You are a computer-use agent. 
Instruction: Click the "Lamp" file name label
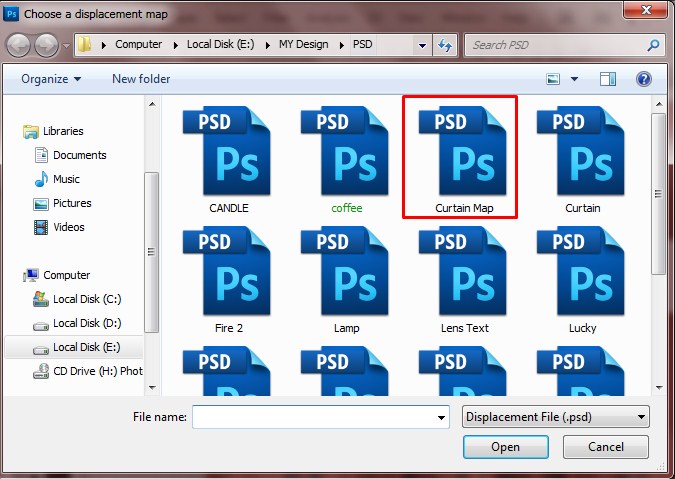[x=347, y=328]
